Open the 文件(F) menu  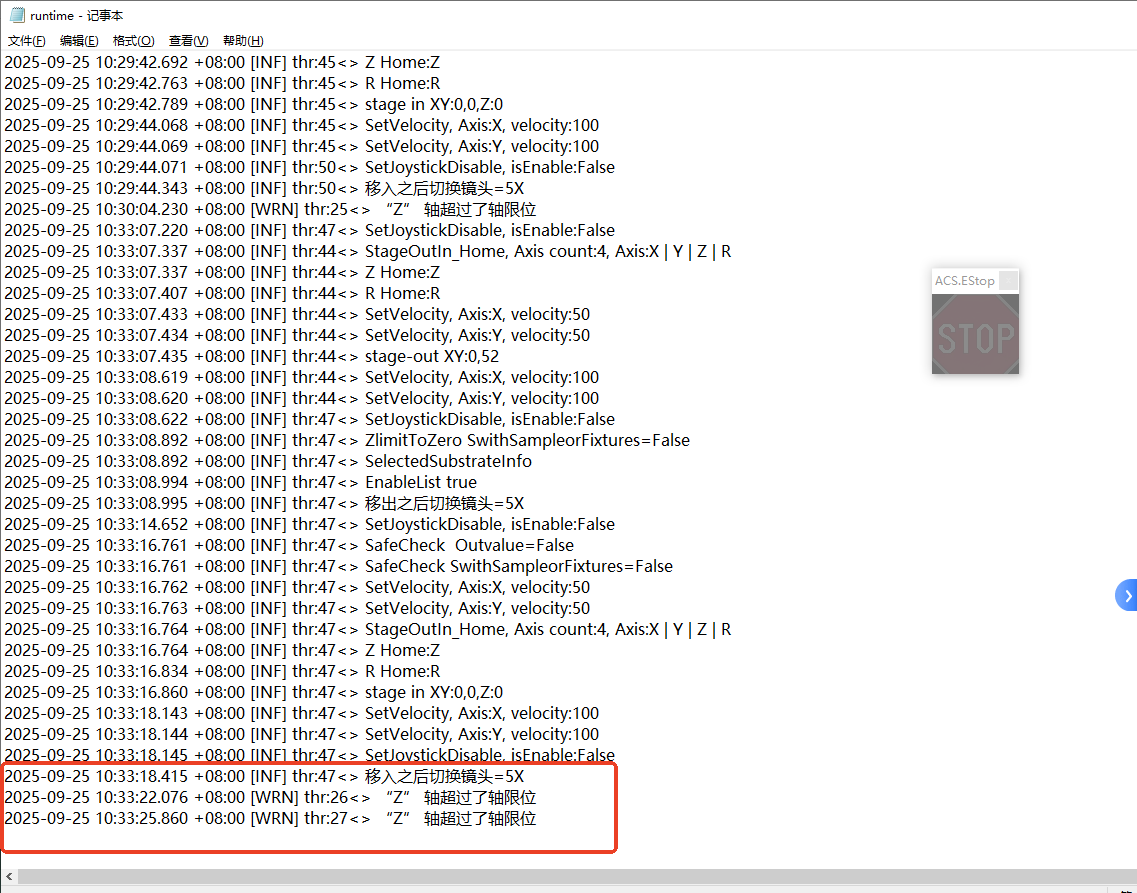27,41
